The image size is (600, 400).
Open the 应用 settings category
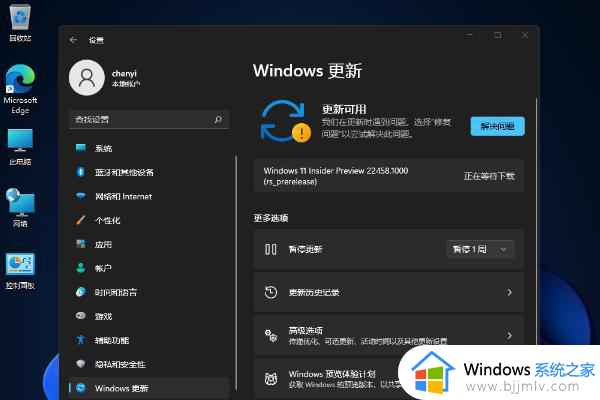pos(149,244)
